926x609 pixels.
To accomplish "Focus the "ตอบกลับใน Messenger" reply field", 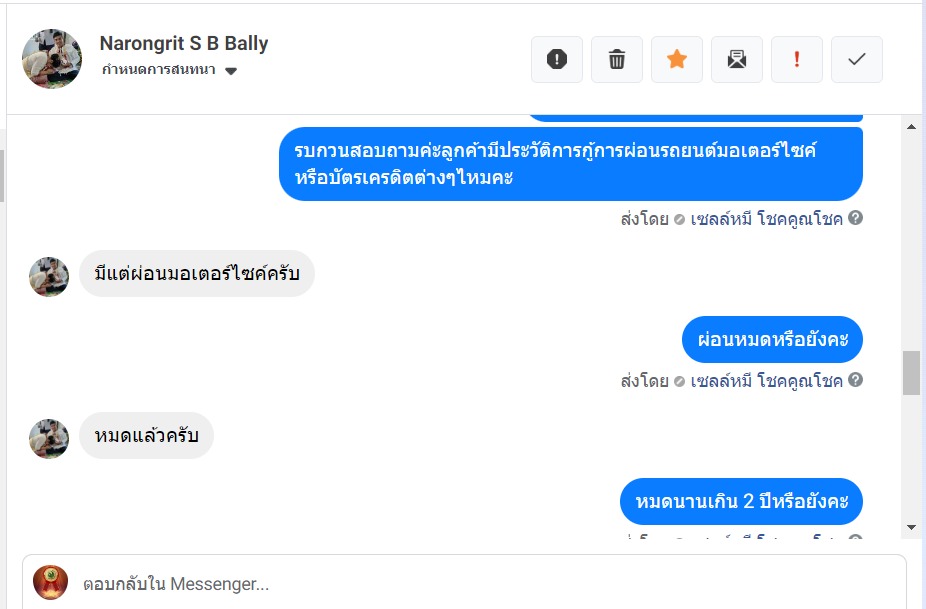I will (x=480, y=584).
